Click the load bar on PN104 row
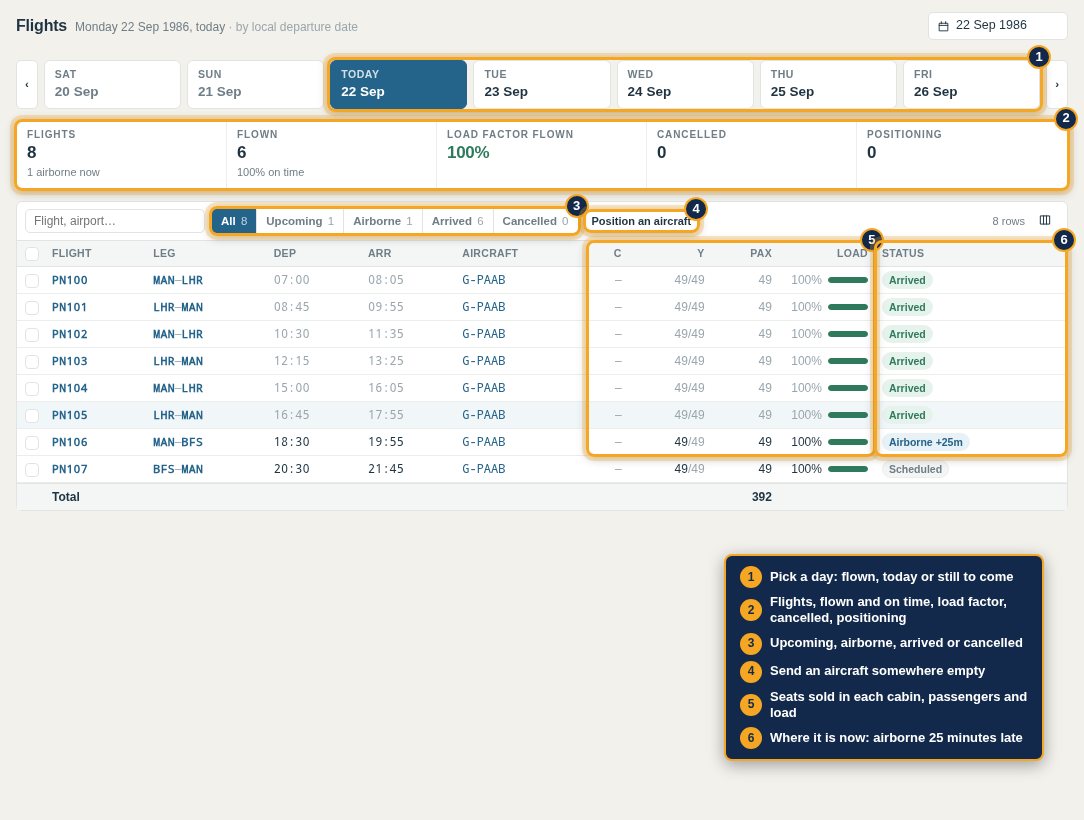 click(848, 388)
